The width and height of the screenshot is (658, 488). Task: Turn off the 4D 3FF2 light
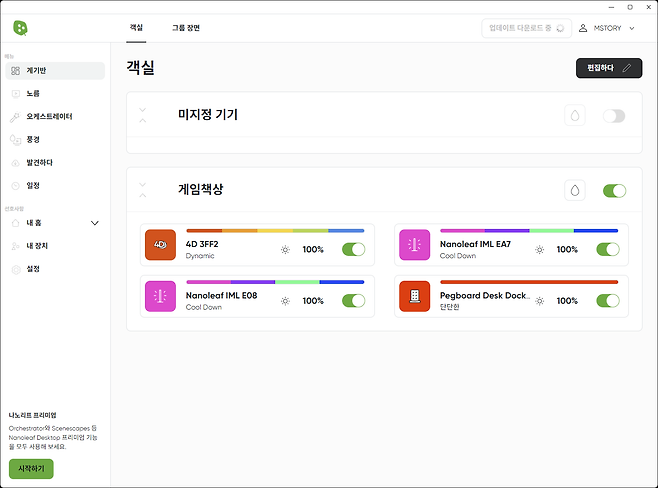pos(353,249)
